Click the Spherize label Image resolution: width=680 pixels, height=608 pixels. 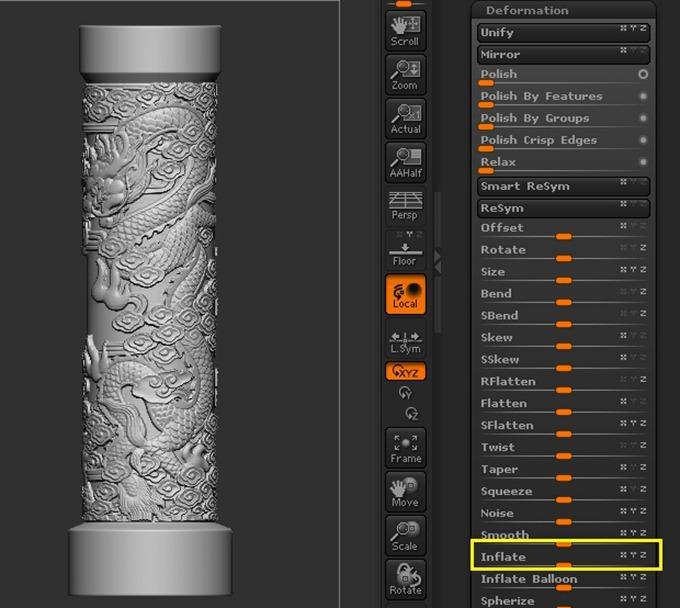pyautogui.click(x=507, y=601)
